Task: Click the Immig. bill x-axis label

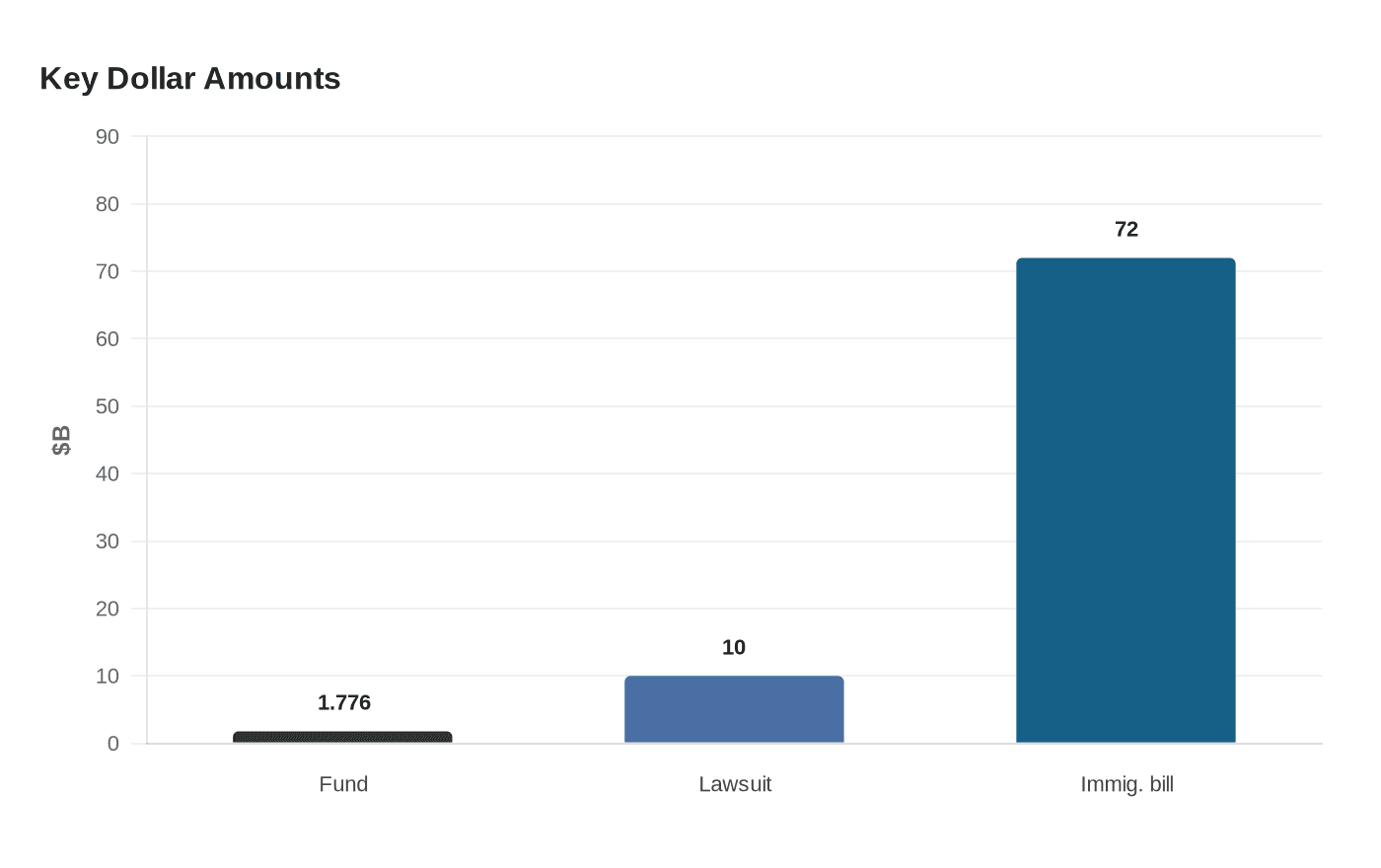Action: tap(1127, 784)
